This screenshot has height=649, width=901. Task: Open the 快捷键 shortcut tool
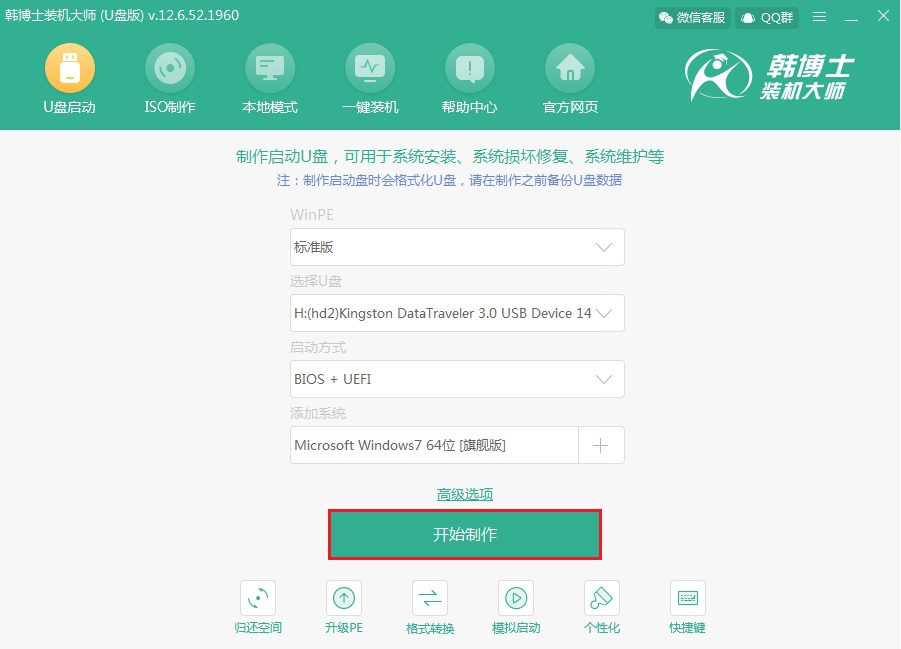click(687, 606)
